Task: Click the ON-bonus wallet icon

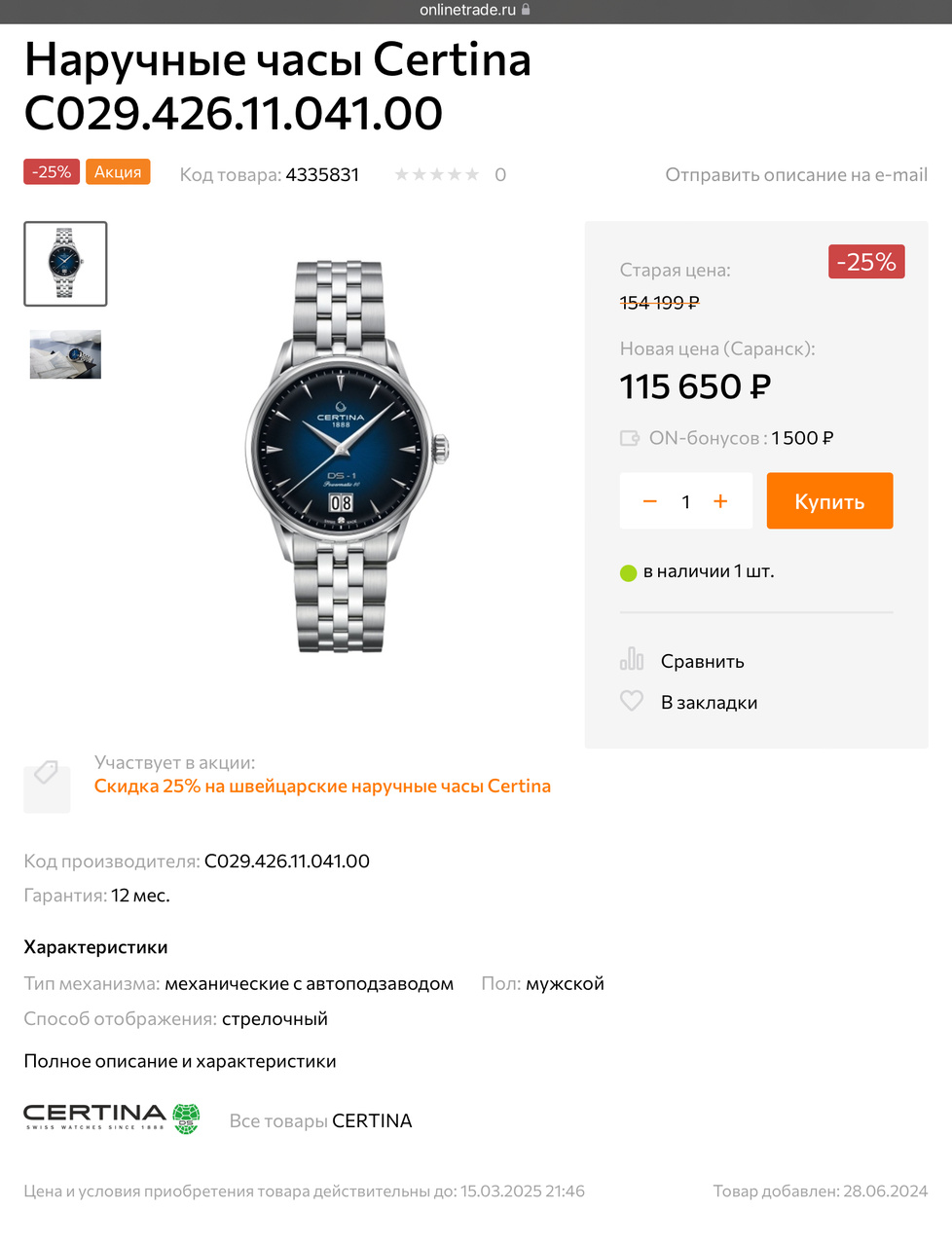Action: (x=630, y=438)
